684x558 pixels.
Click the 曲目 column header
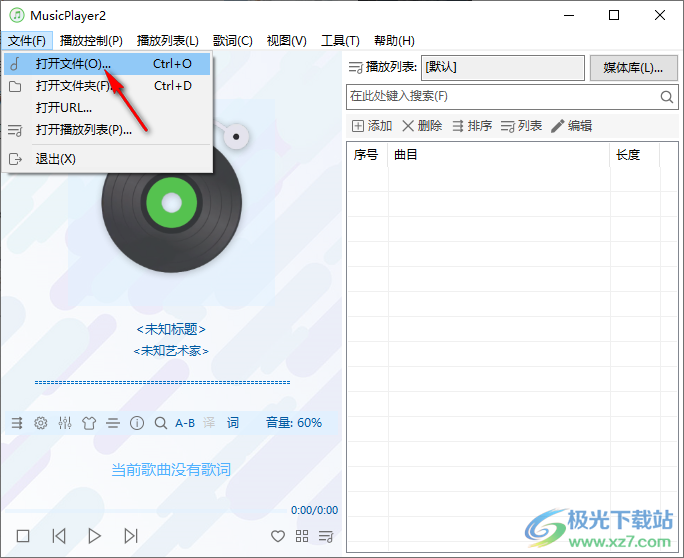point(499,154)
